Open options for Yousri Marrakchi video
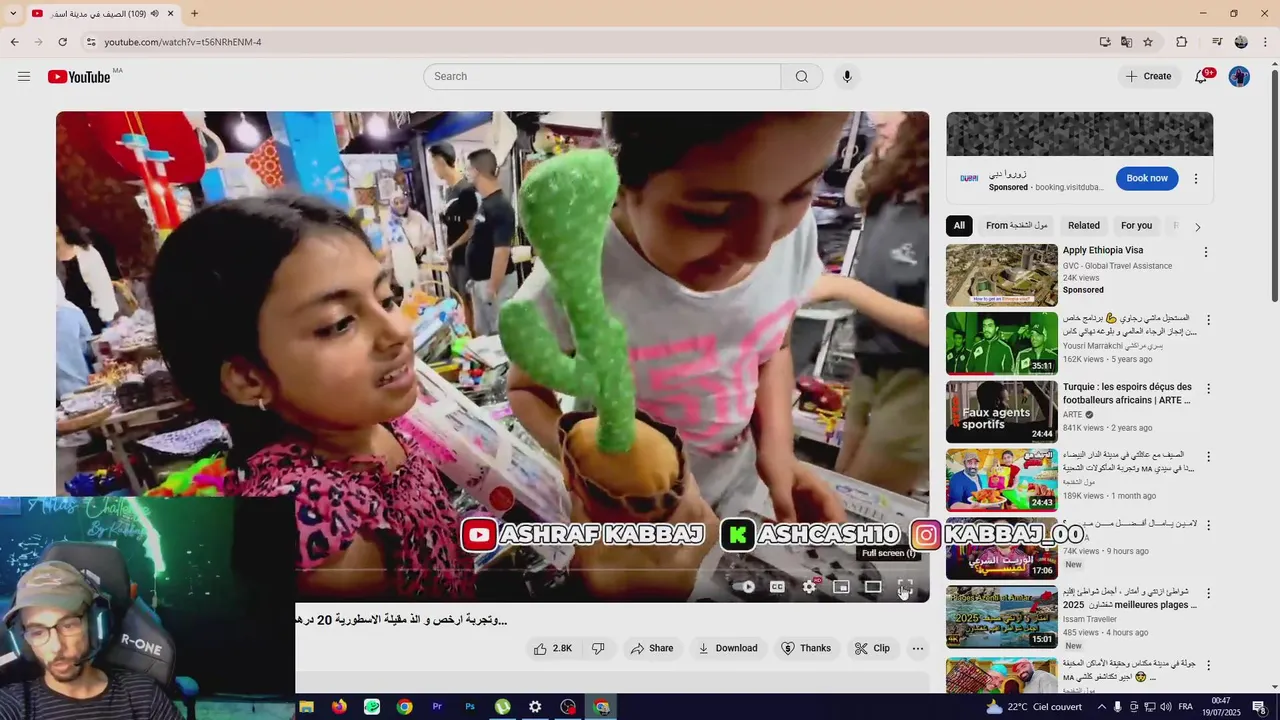This screenshot has width=1280, height=720. click(1208, 321)
